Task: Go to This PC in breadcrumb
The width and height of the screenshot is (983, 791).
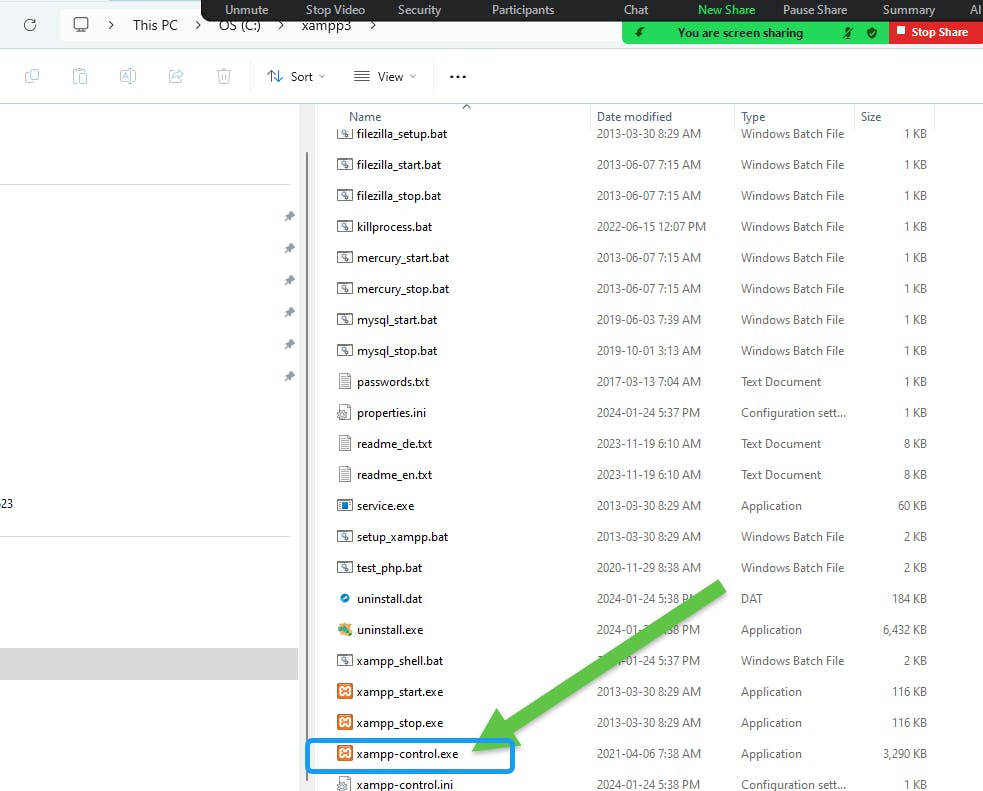Action: coord(155,25)
